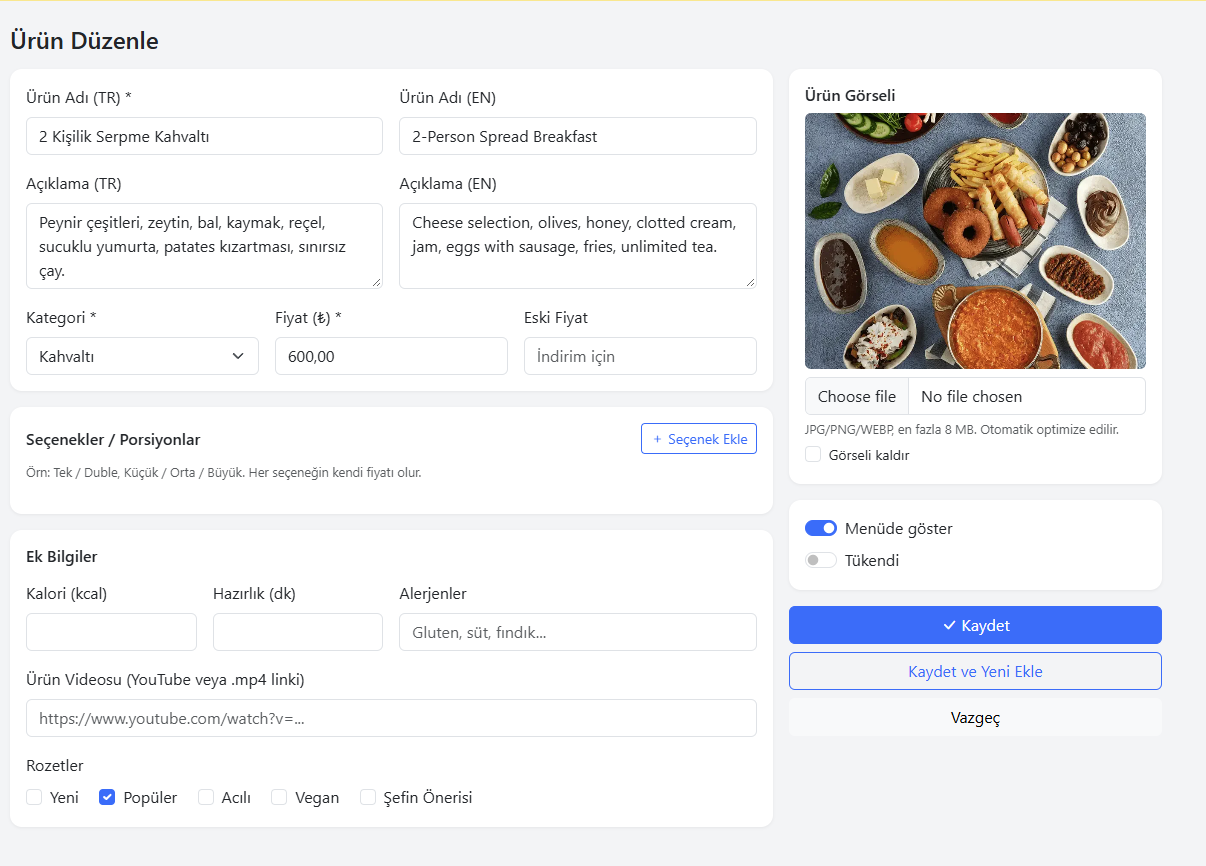Click into the Açıklama (TR) textarea
Screen dimensions: 1206x866
click(204, 246)
